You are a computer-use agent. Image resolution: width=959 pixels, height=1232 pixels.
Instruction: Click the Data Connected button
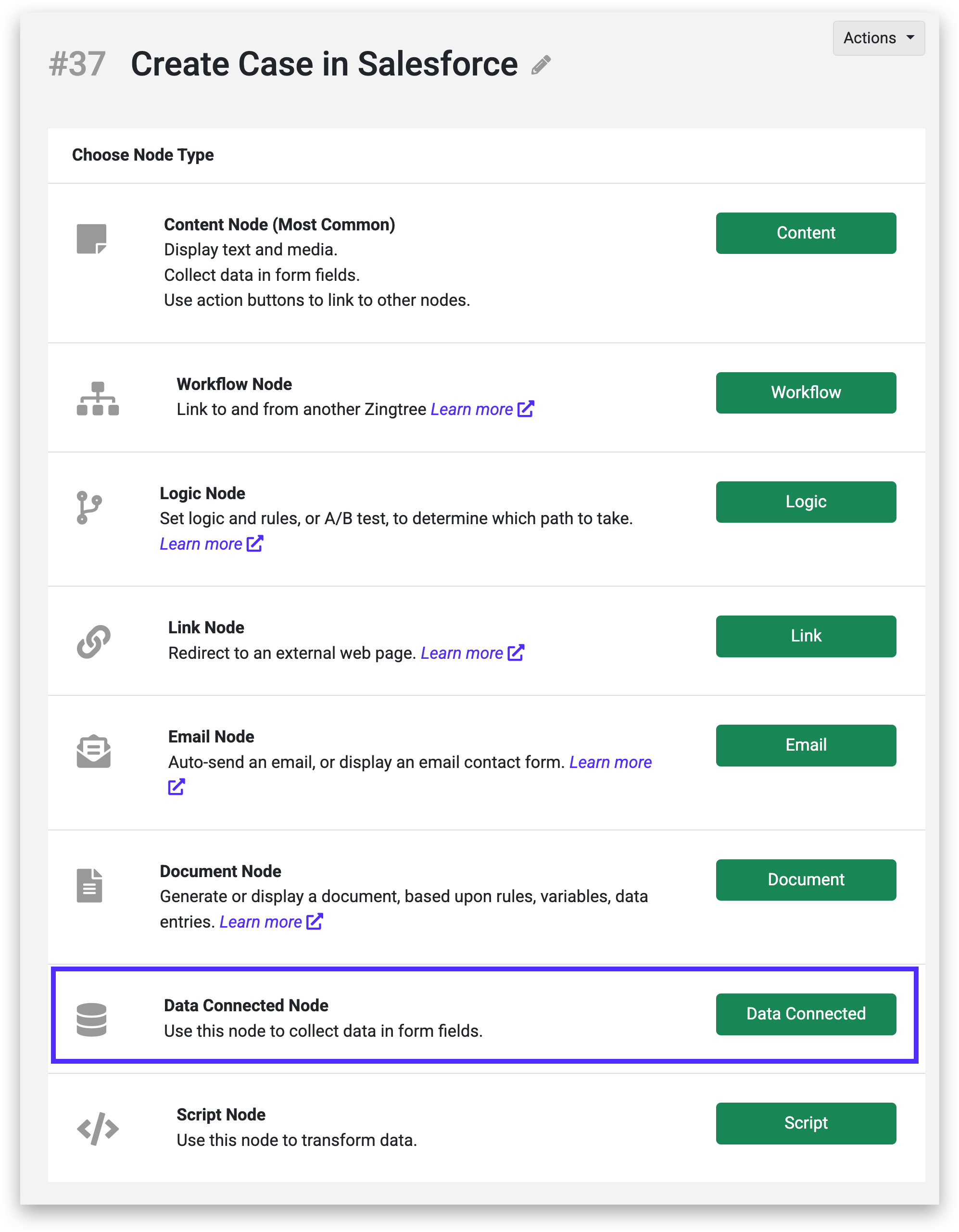(x=806, y=1014)
